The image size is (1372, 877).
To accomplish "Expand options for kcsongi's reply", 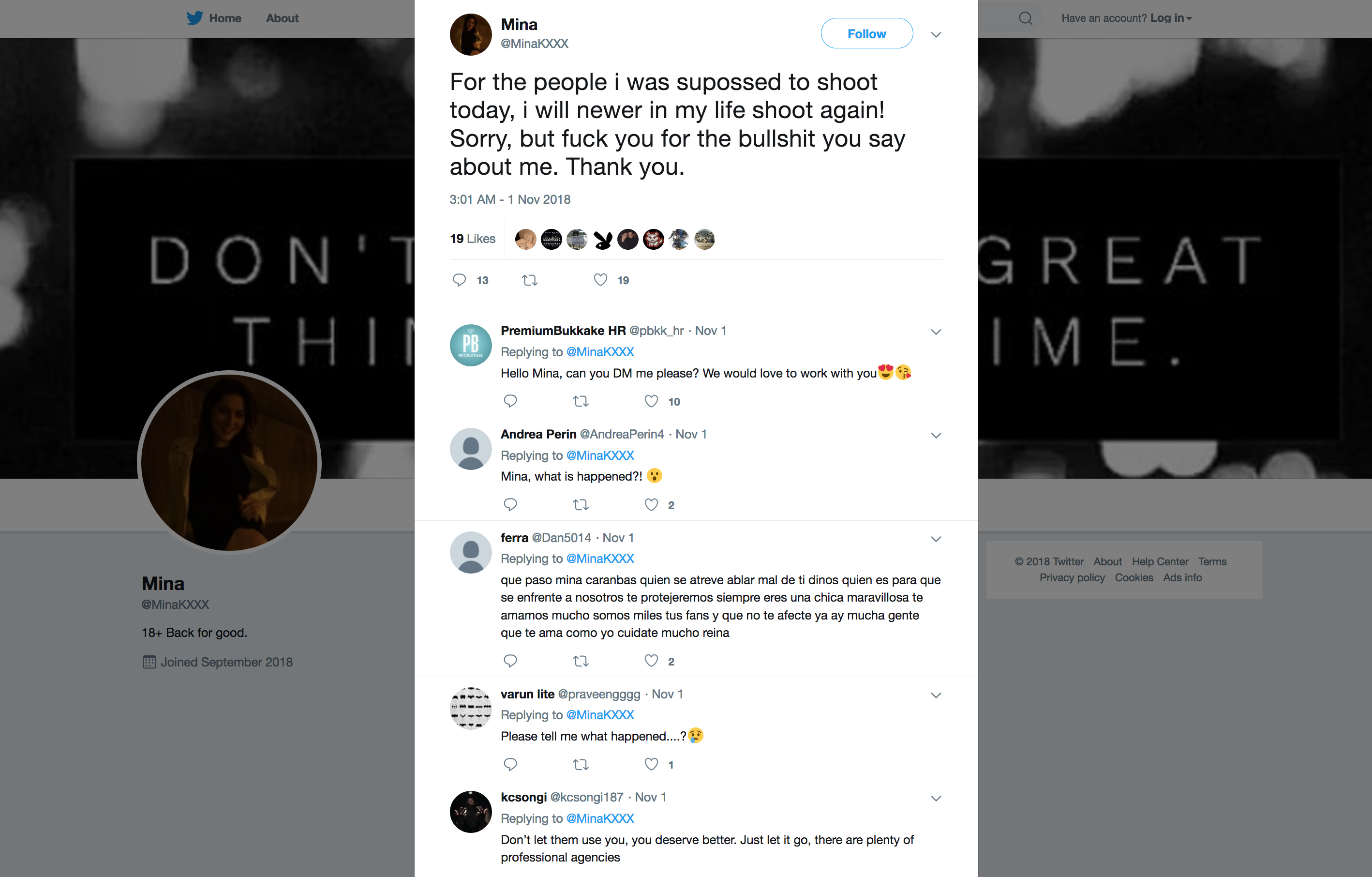I will pos(936,799).
